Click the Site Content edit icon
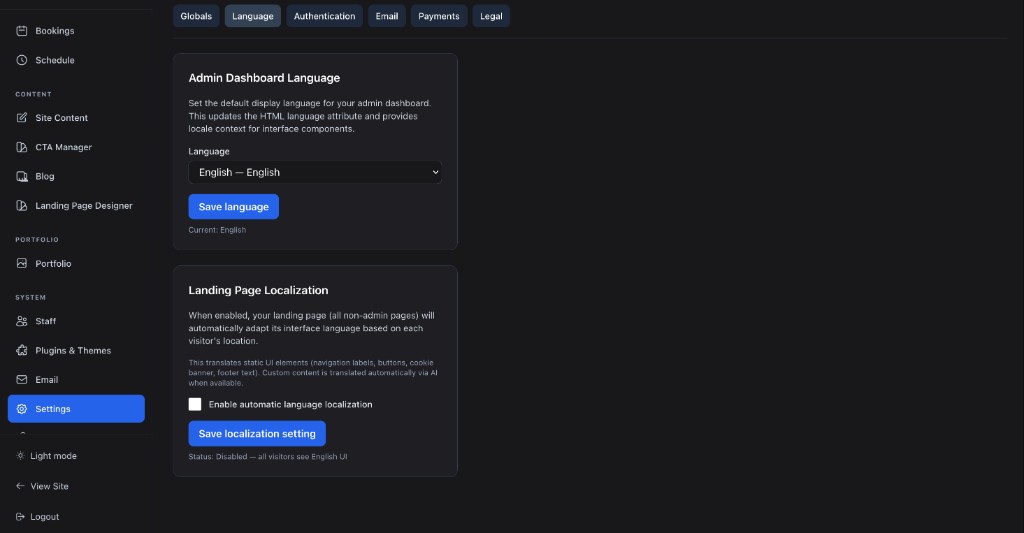This screenshot has height=533, width=1024. (22, 118)
